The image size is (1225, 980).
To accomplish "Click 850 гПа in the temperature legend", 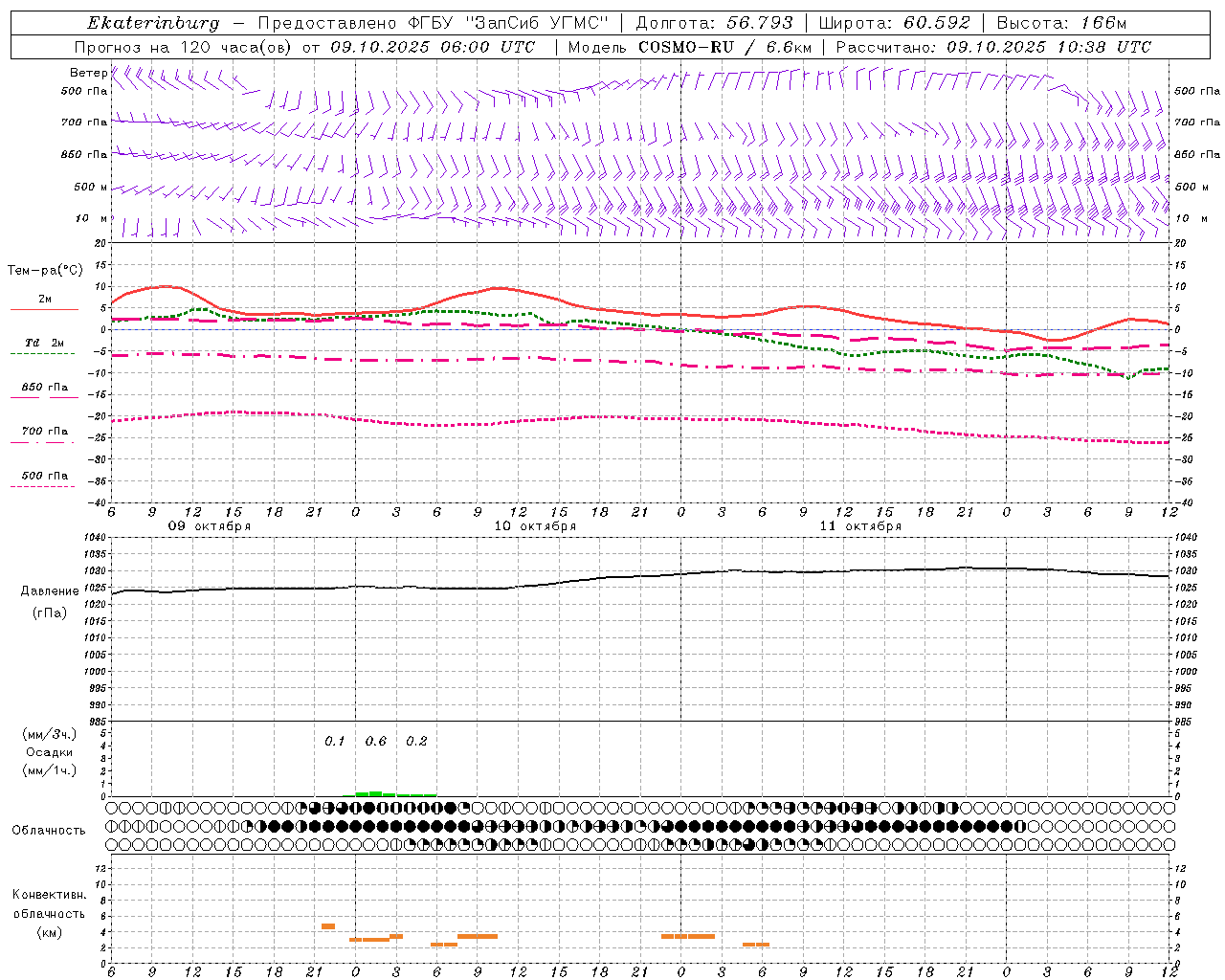I will coord(45,388).
